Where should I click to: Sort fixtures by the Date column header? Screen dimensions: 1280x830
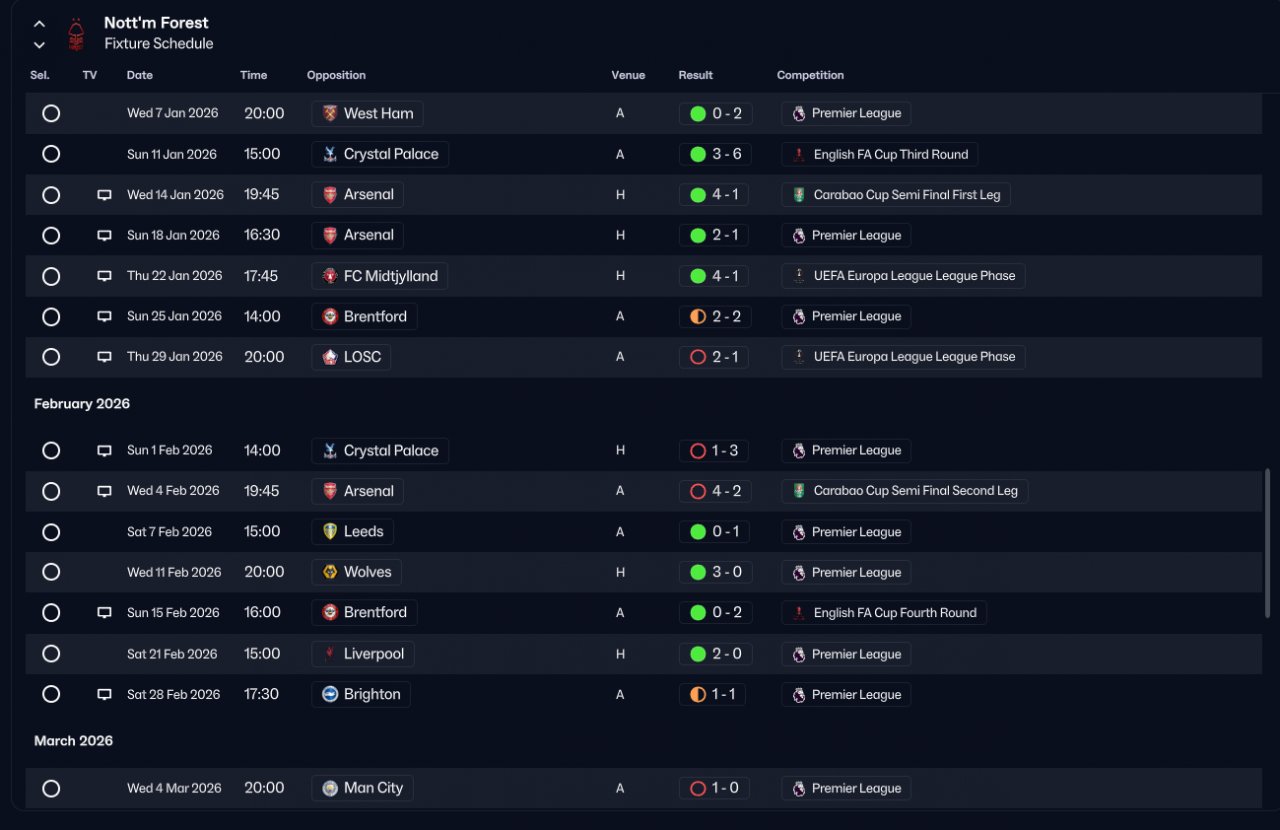tap(140, 75)
